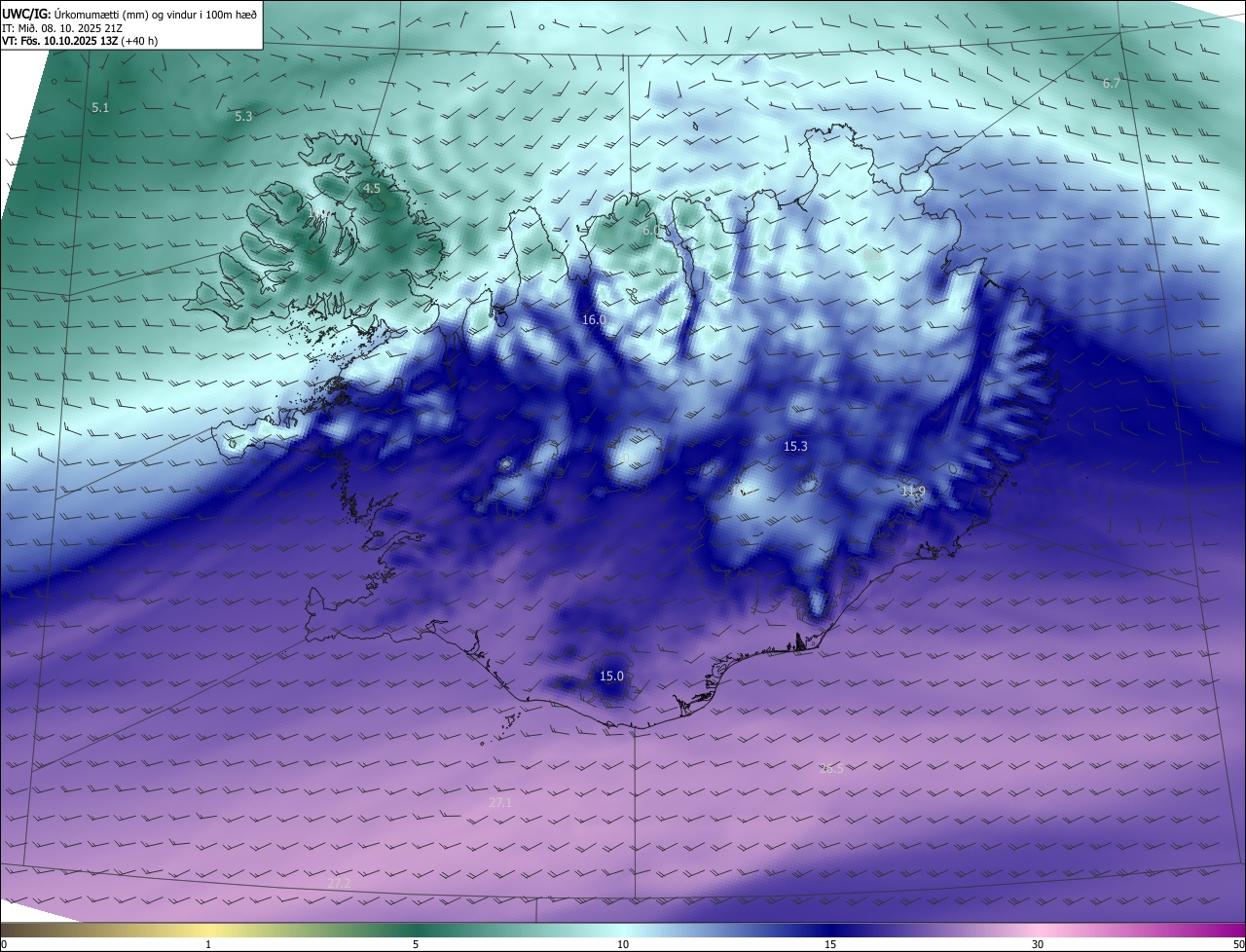Viewport: 1246px width, 952px height.
Task: Click the map value label "27.1"
Action: point(500,803)
